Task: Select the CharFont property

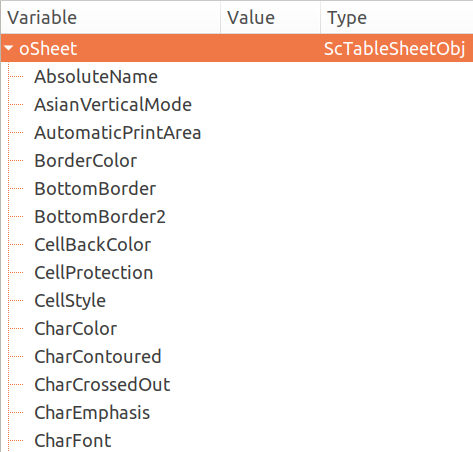Action: coord(73,441)
